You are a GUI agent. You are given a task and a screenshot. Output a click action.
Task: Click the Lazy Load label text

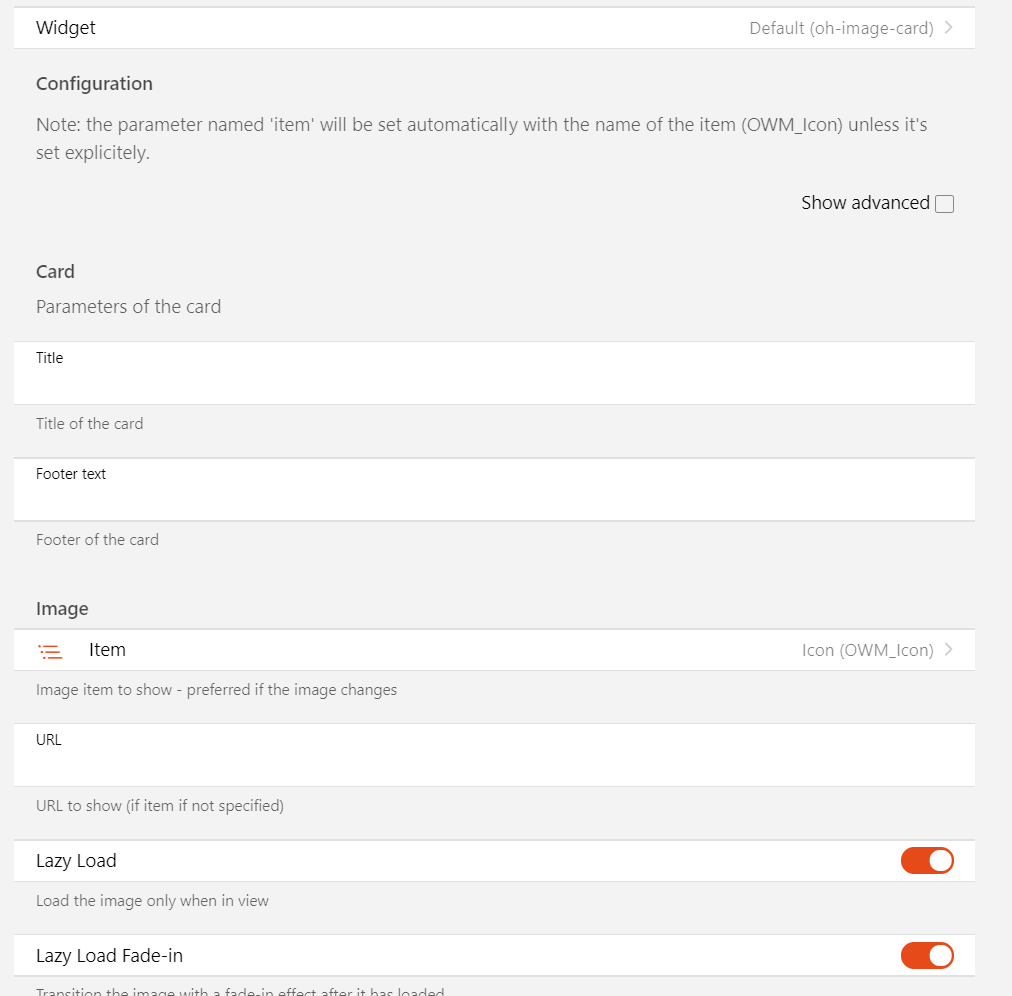point(76,861)
